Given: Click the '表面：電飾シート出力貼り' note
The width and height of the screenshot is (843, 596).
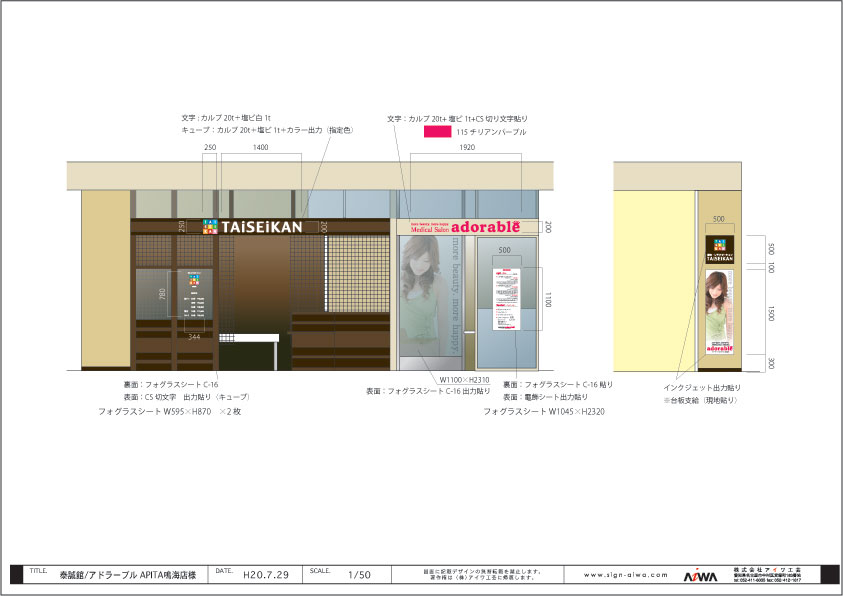Looking at the screenshot, I should (x=545, y=398).
